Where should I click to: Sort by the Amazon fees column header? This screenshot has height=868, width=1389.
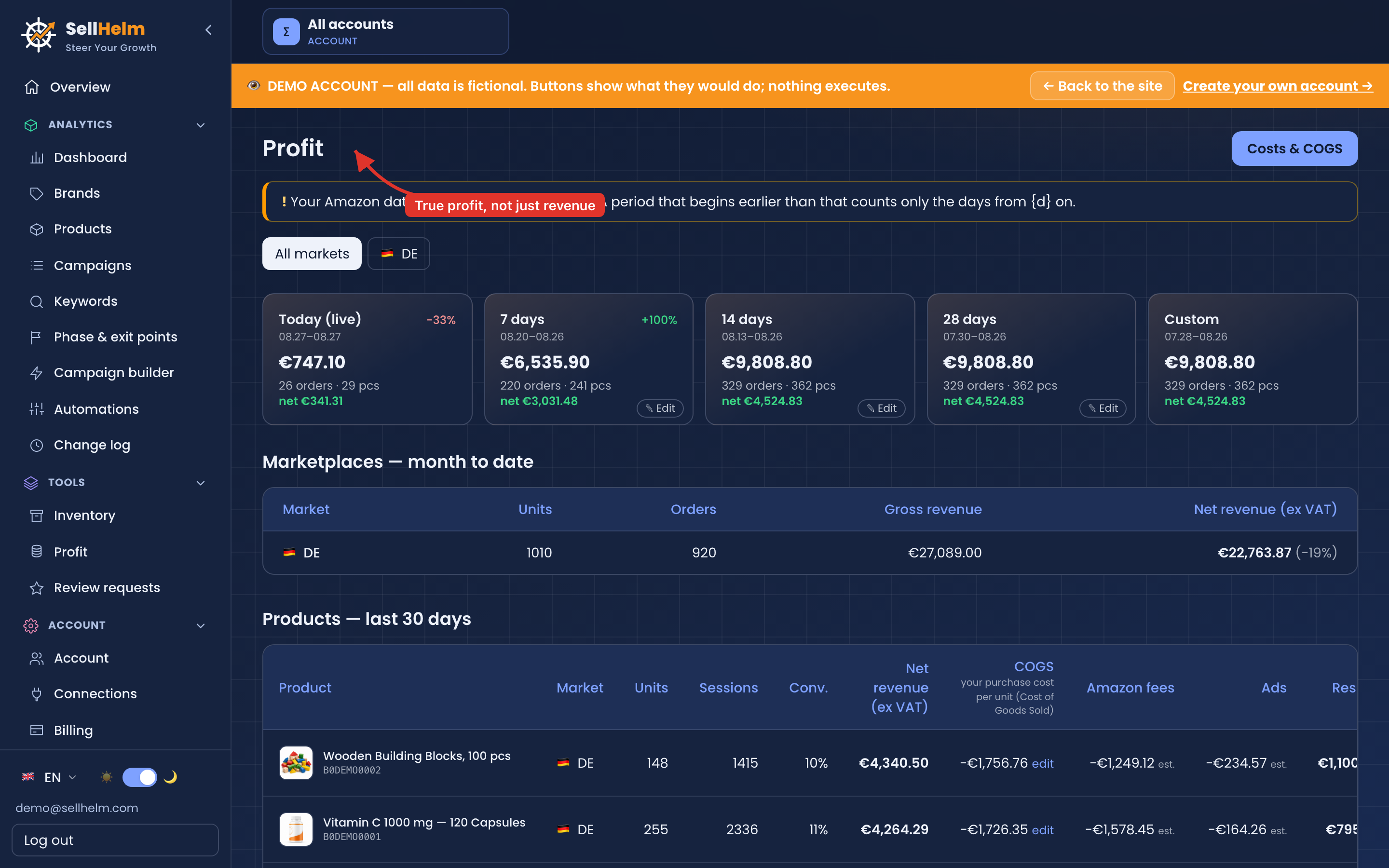point(1130,688)
